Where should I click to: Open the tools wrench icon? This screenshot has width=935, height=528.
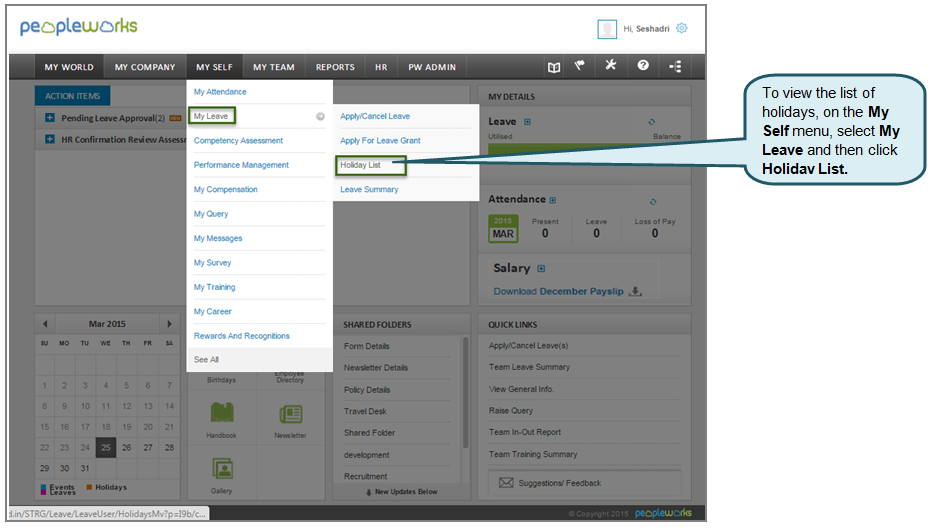(611, 65)
